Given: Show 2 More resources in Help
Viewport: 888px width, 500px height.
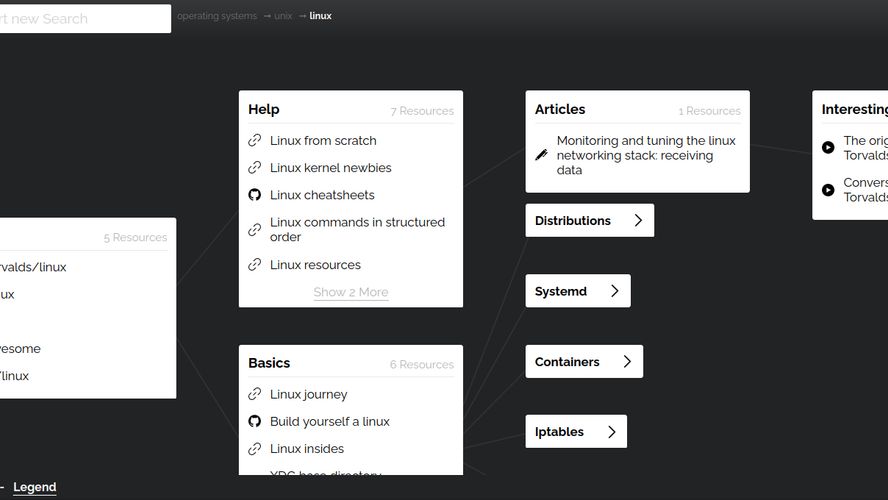Looking at the screenshot, I should point(350,292).
